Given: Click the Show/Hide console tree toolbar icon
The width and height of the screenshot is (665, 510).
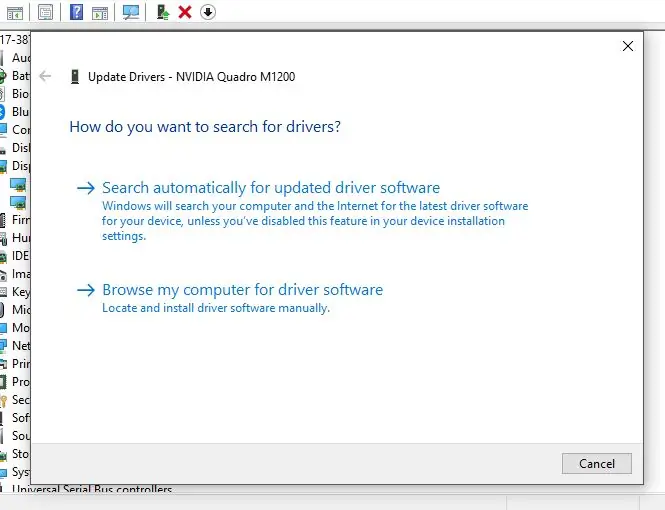Looking at the screenshot, I should (15, 12).
